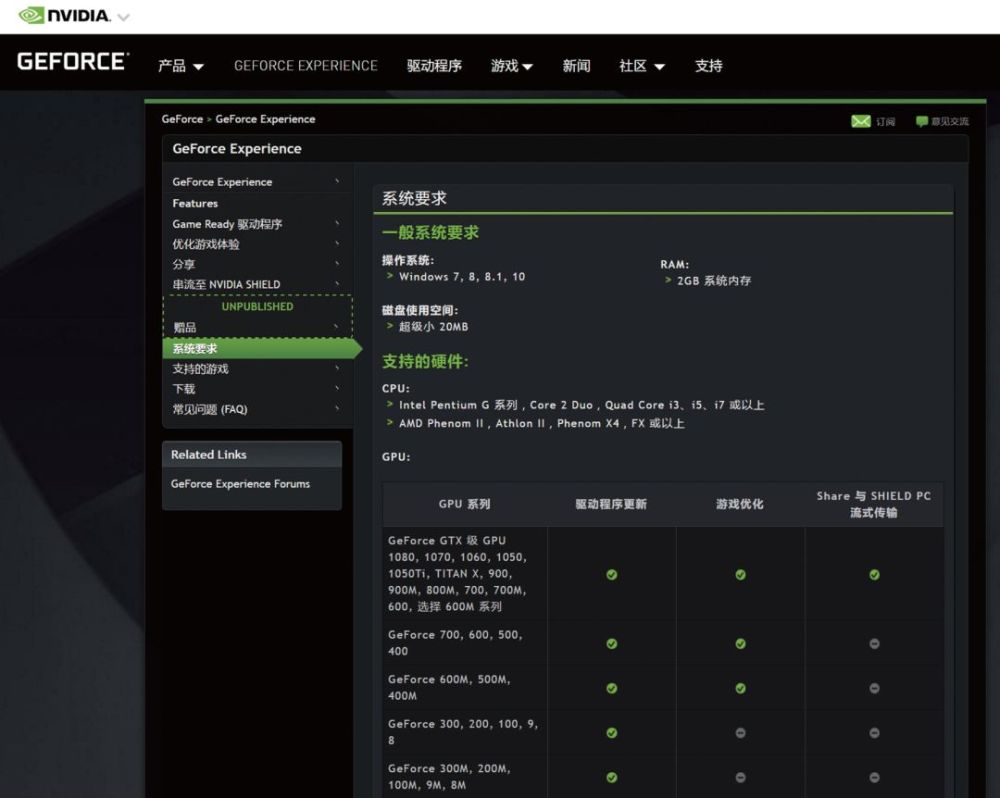This screenshot has width=1000, height=798.
Task: Open the dropdown chevron beside the NVIDIA logo
Action: click(124, 17)
